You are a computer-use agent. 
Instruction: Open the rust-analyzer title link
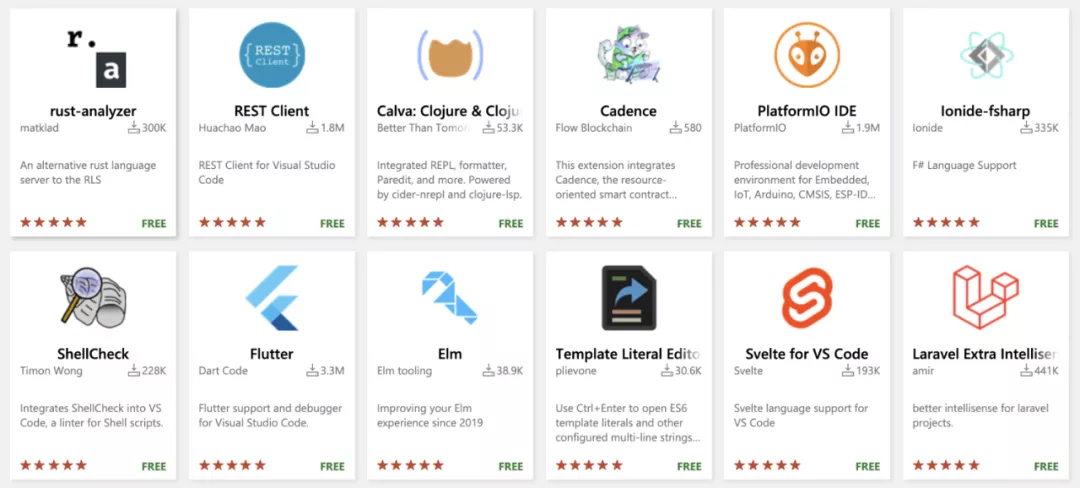pyautogui.click(x=93, y=111)
